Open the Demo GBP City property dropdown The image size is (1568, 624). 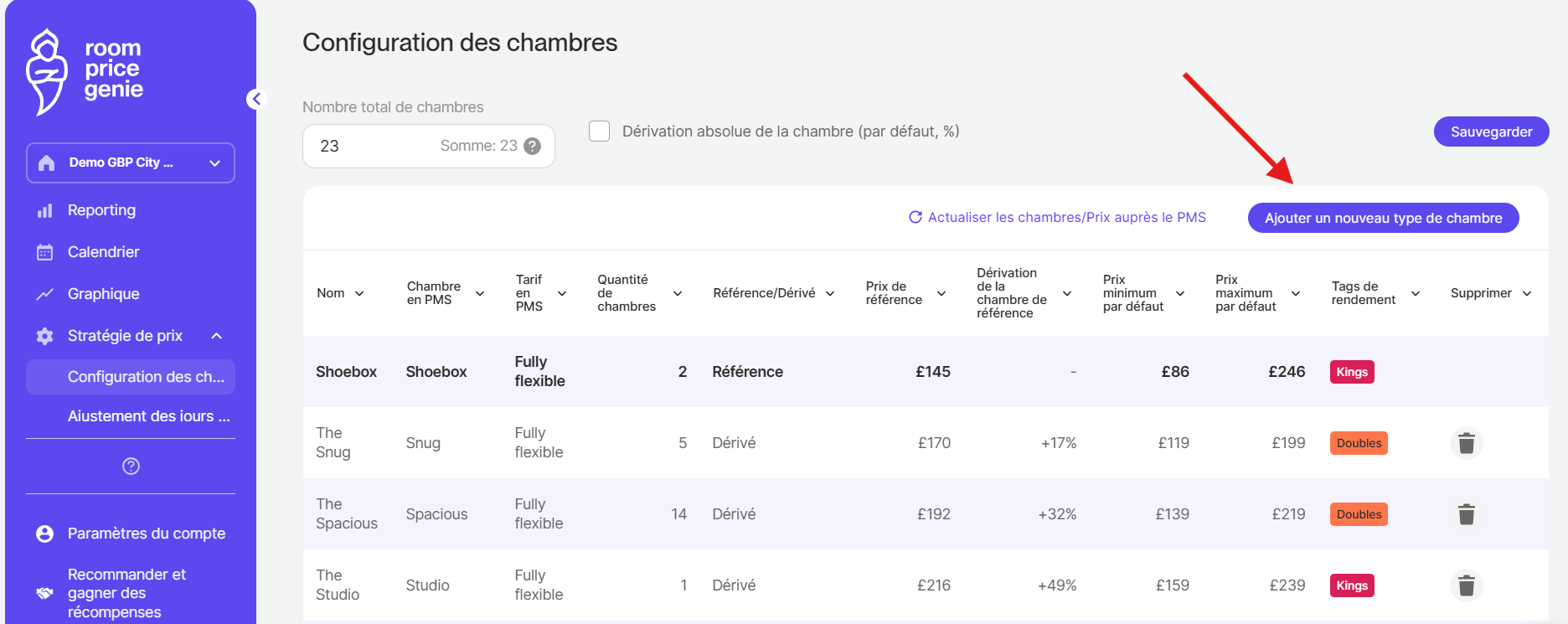click(131, 162)
